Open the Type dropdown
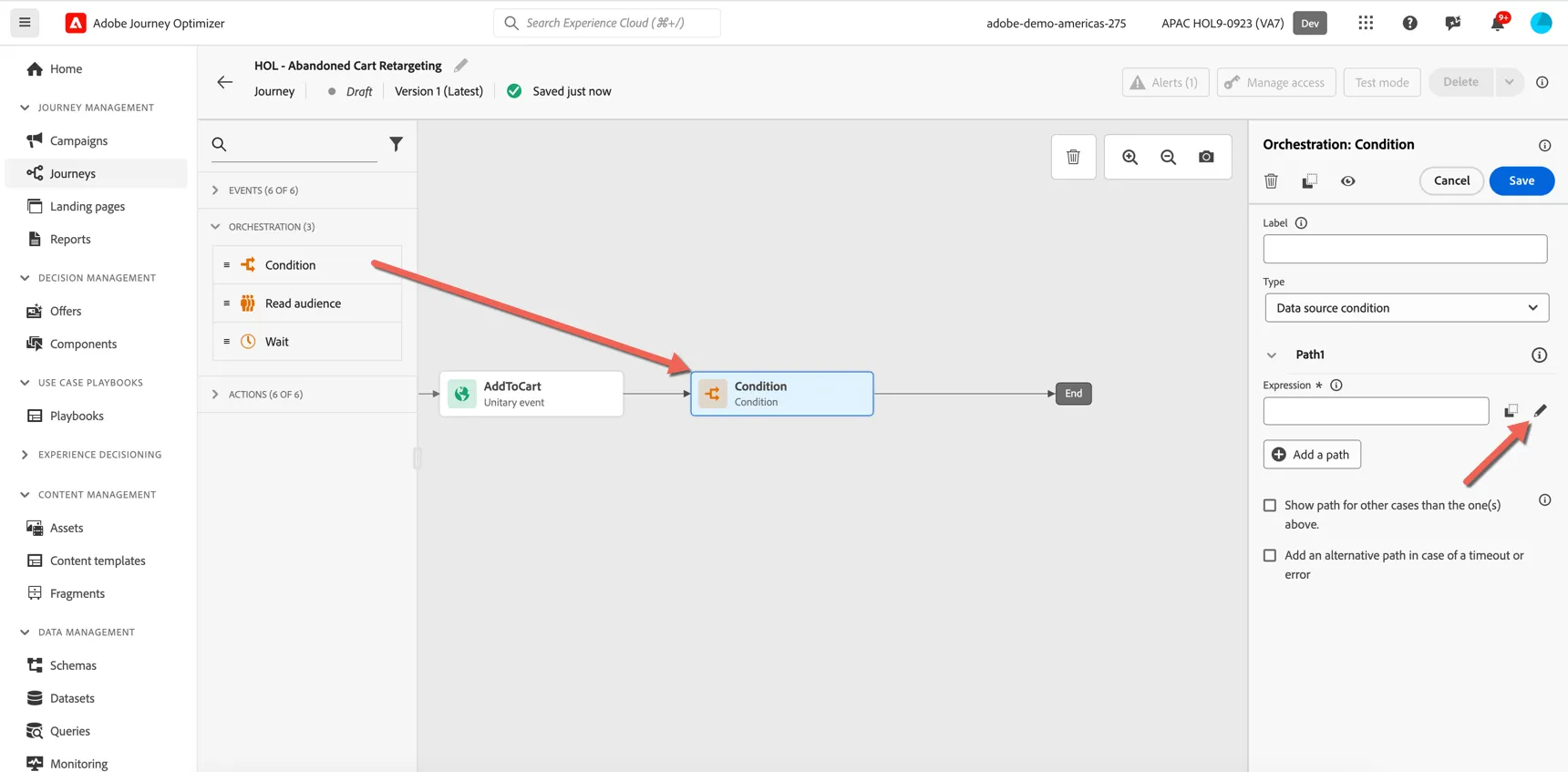 (1407, 308)
